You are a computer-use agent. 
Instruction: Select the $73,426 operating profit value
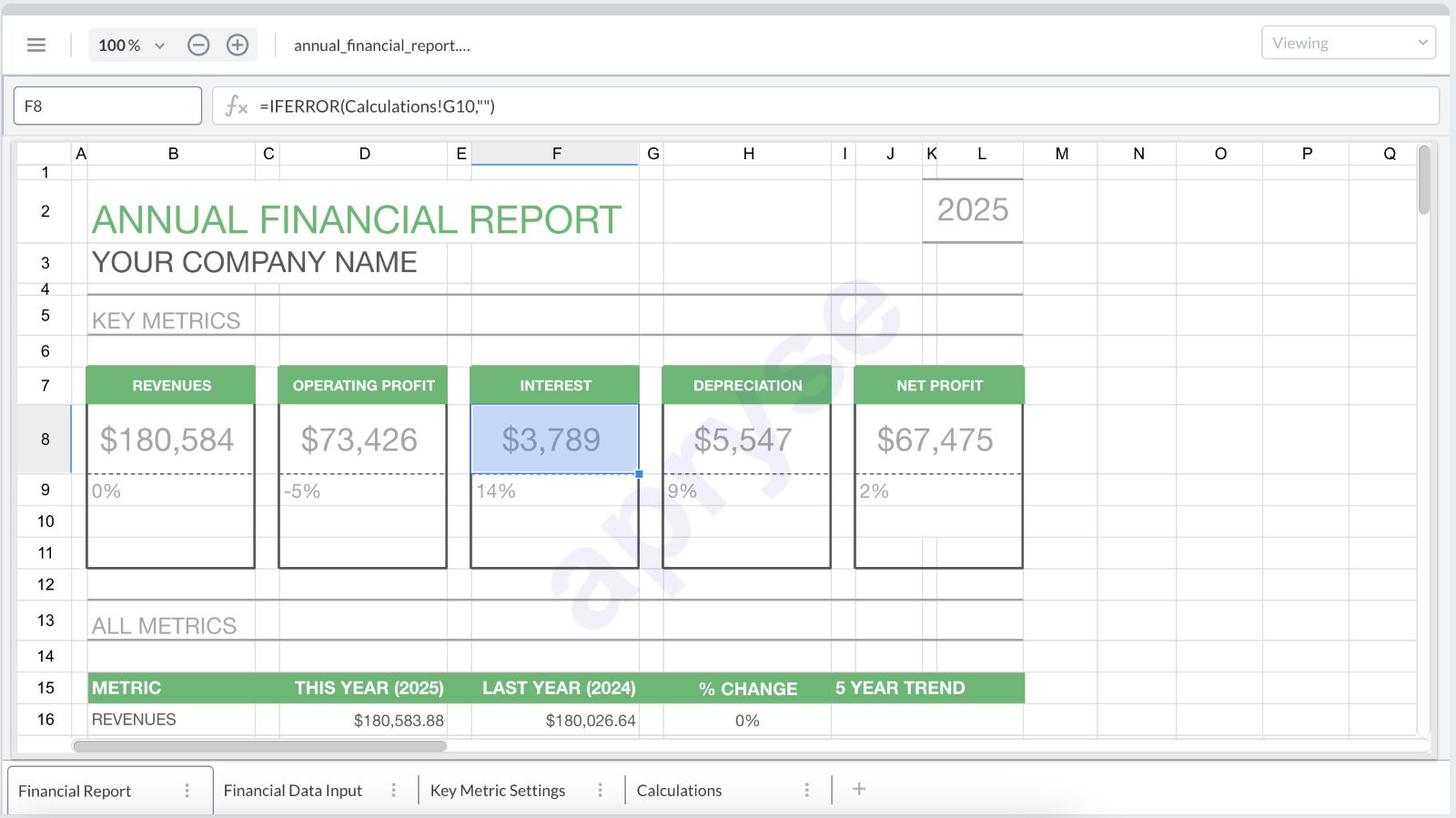(363, 439)
